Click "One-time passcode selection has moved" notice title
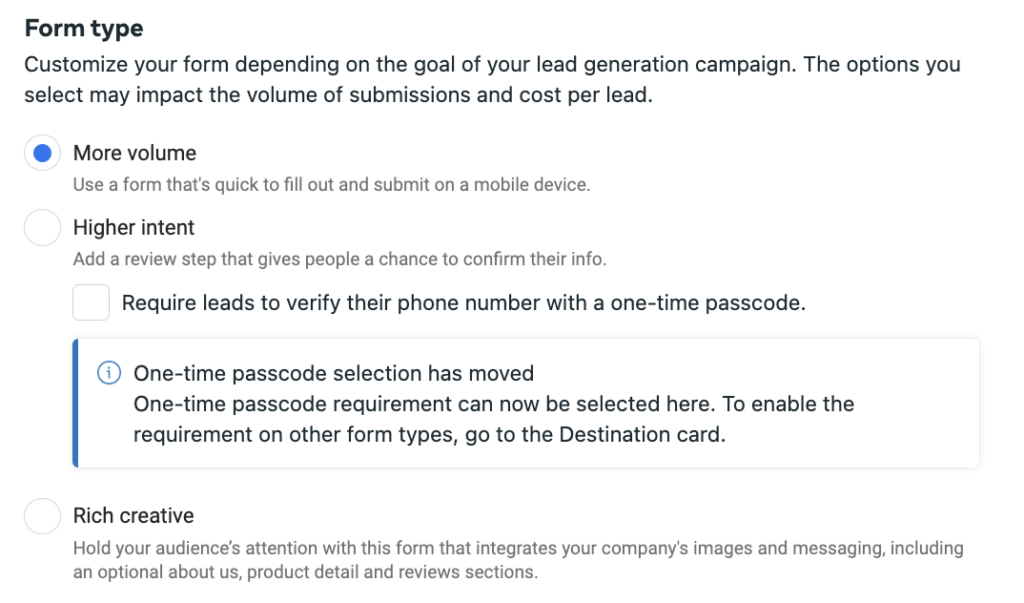 point(334,373)
